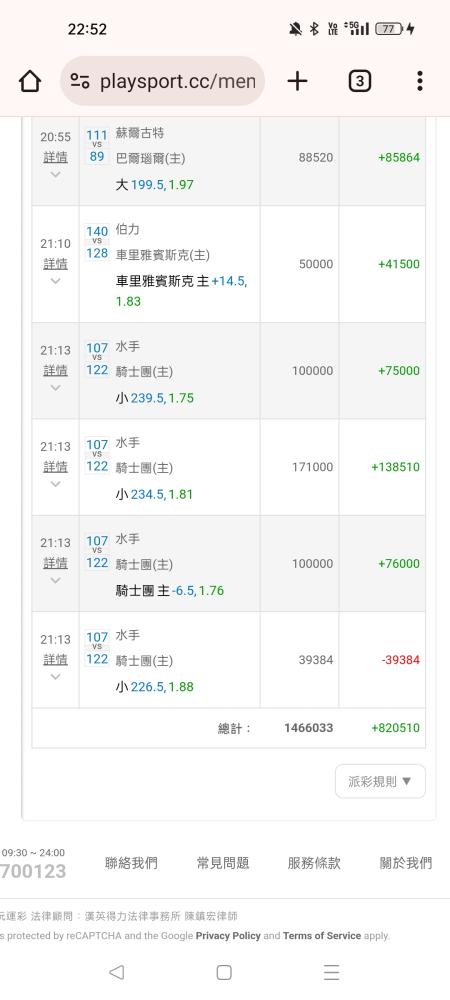Open new tab with plus icon

click(x=297, y=81)
